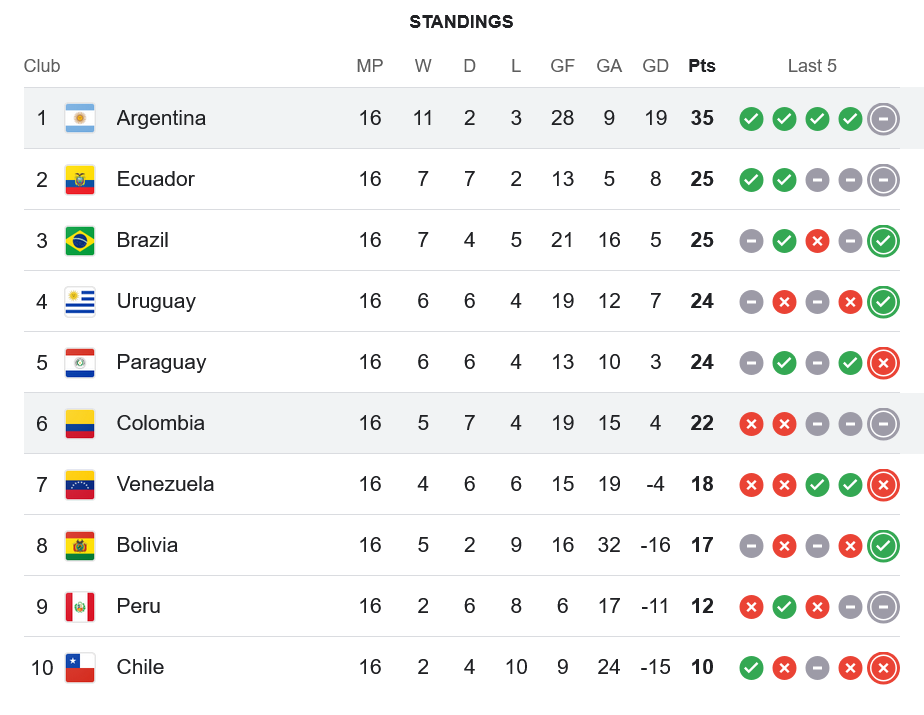The width and height of the screenshot is (924, 715).
Task: Click Chile's first green win icon
Action: tap(751, 668)
